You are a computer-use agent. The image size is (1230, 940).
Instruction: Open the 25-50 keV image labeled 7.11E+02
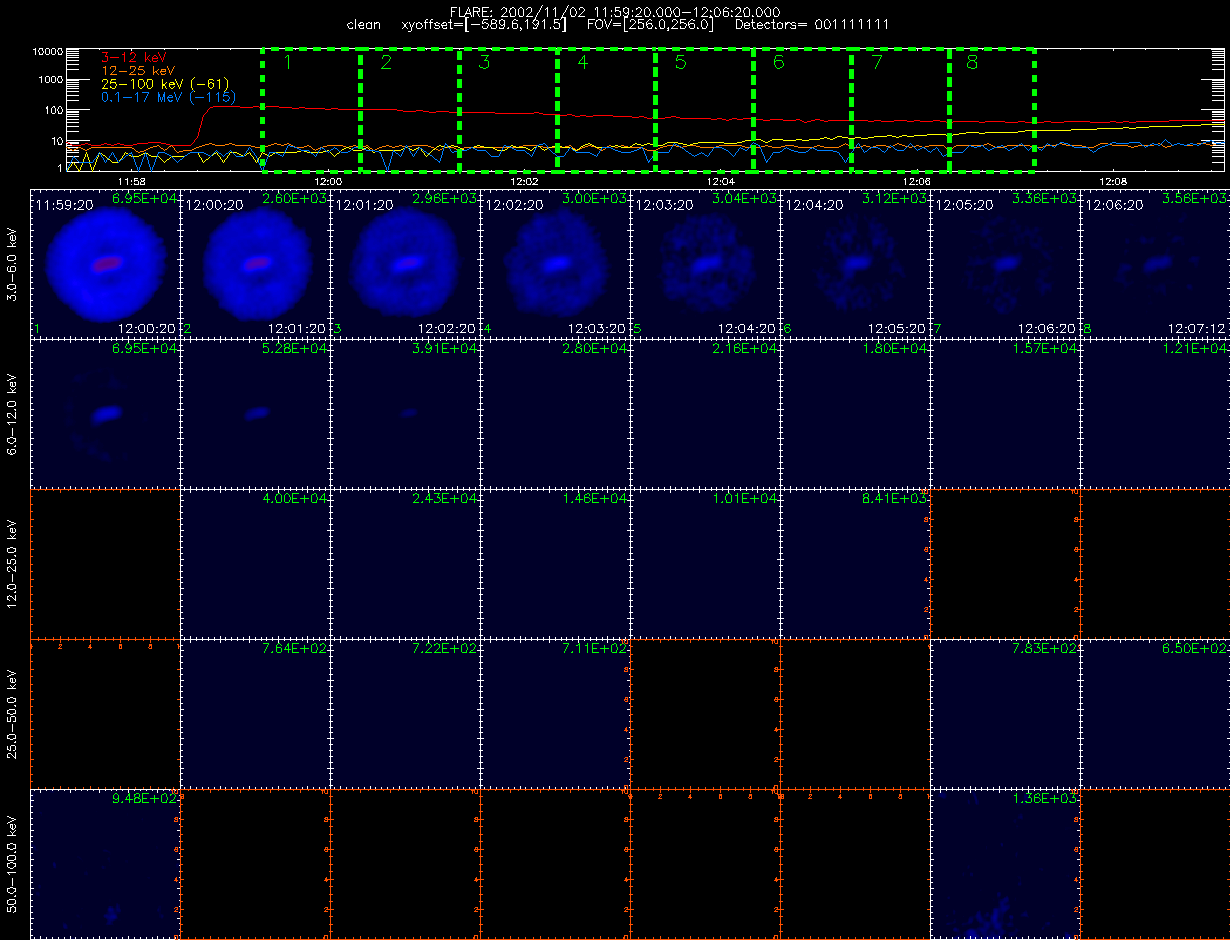[555, 714]
